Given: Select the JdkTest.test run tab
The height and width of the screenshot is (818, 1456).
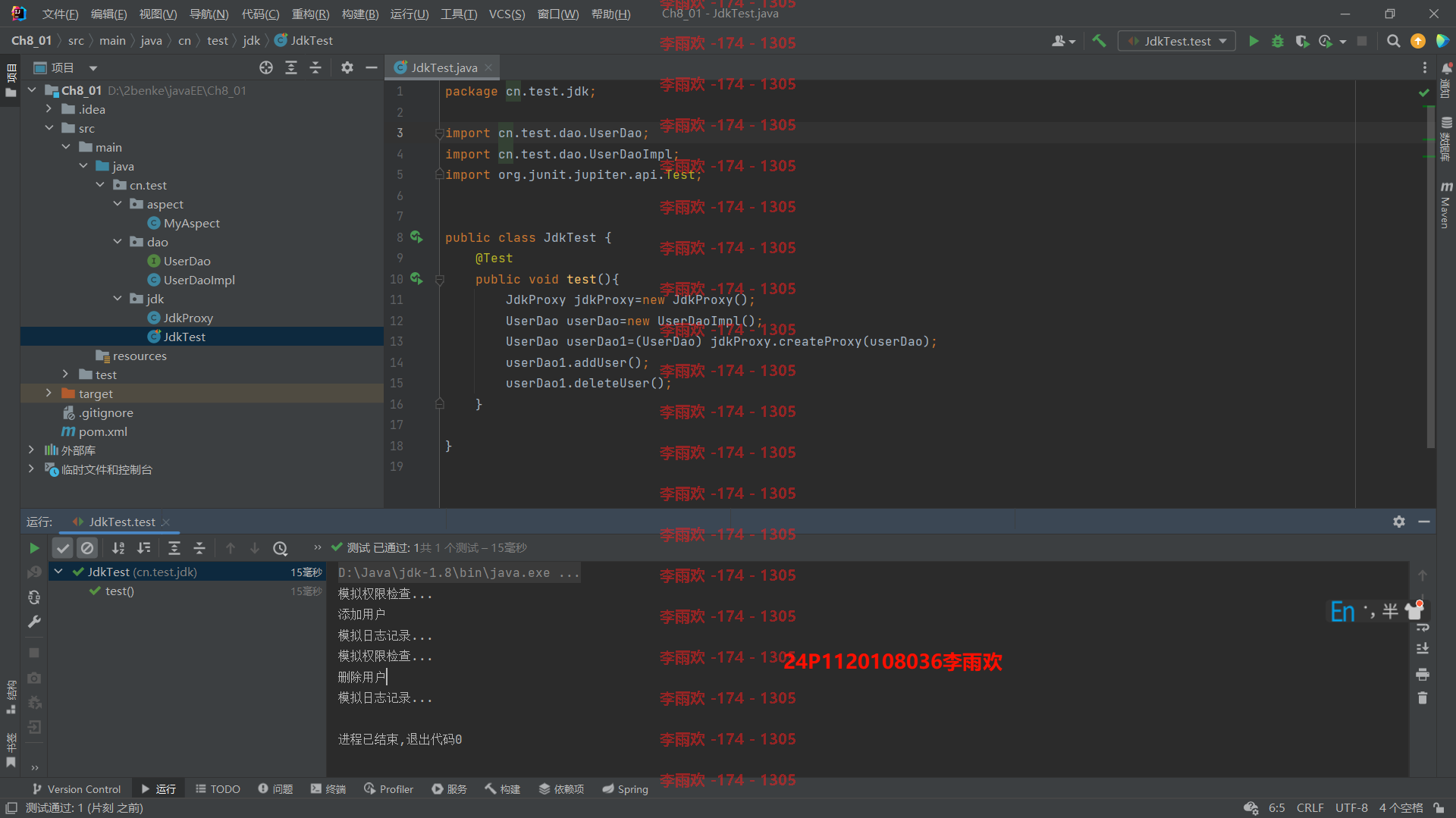Looking at the screenshot, I should 121,522.
